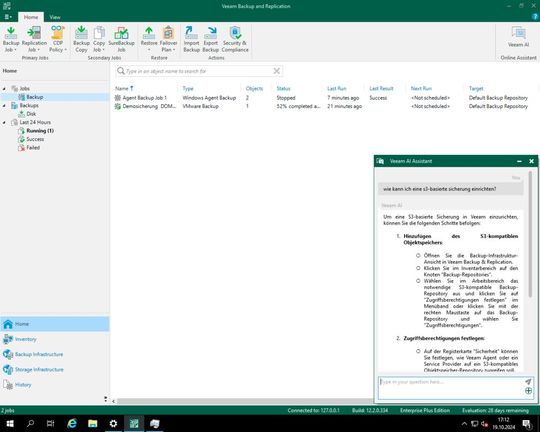540x432 pixels.
Task: Sort jobs by Last Result column header
Action: tap(381, 89)
